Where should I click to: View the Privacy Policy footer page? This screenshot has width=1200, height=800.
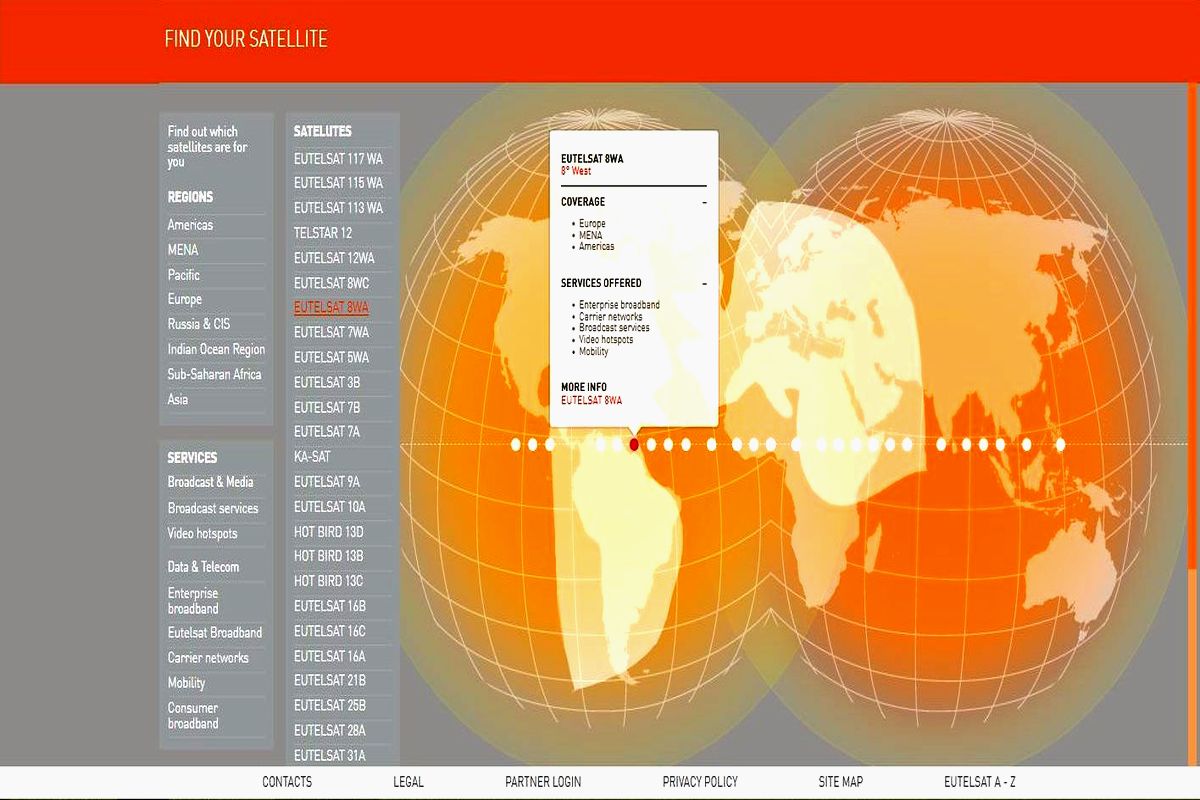[700, 782]
